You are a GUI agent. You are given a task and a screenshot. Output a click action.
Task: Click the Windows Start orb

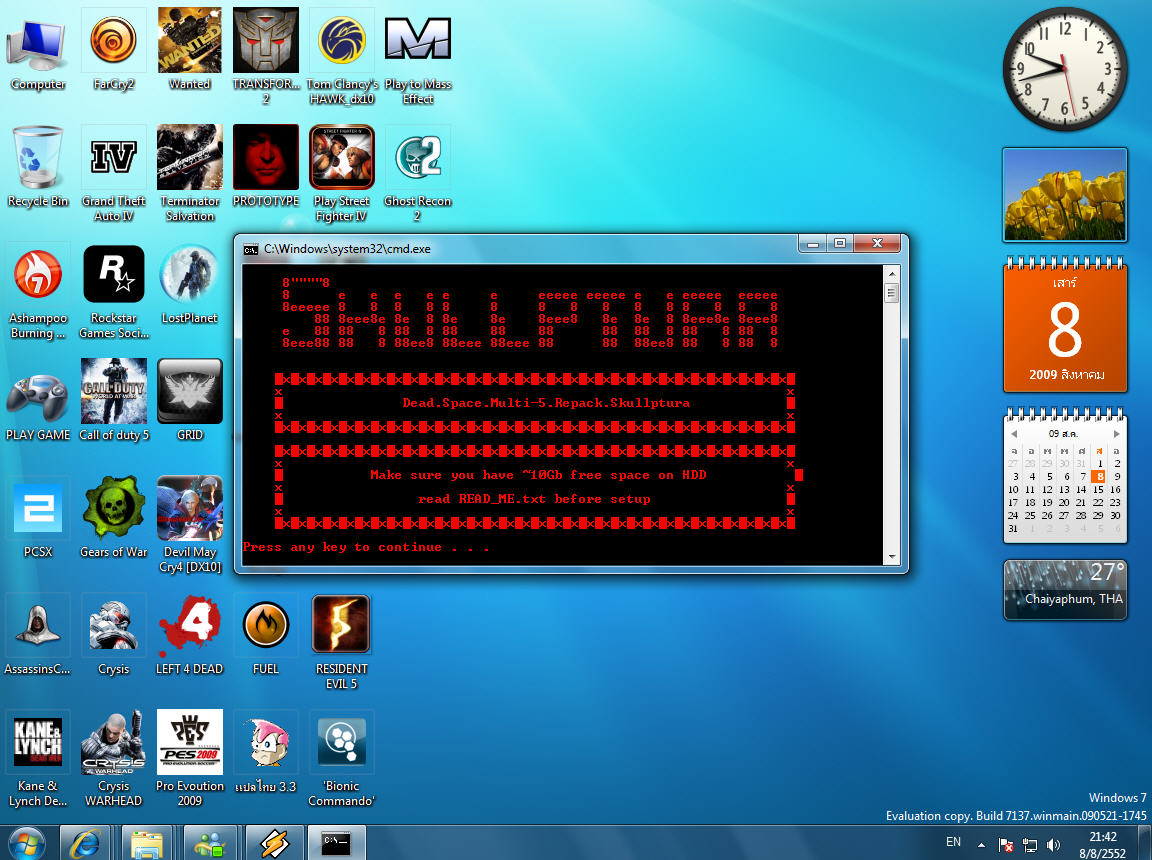tap(26, 843)
